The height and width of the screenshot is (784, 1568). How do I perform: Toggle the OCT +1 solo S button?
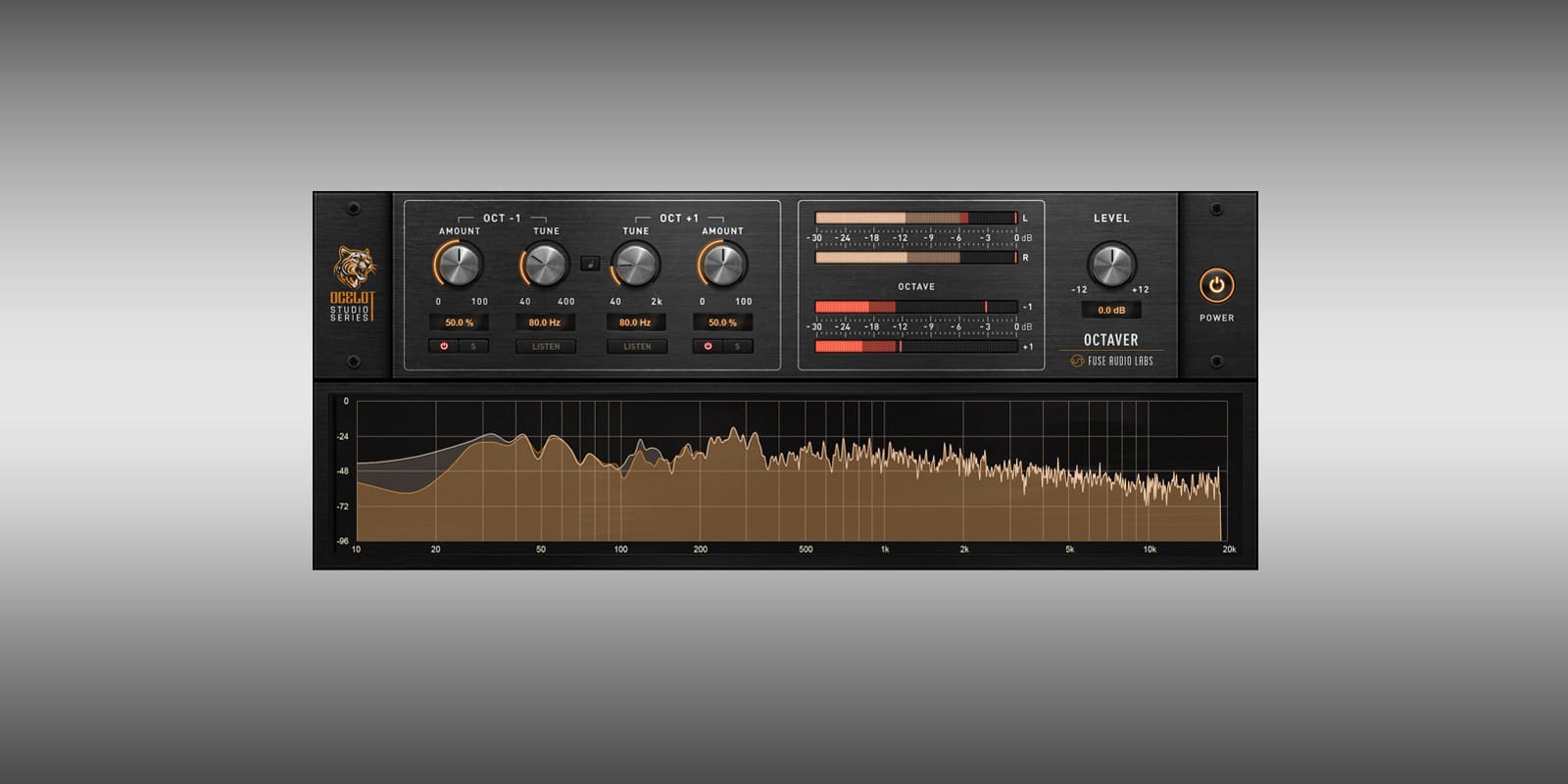[x=738, y=346]
